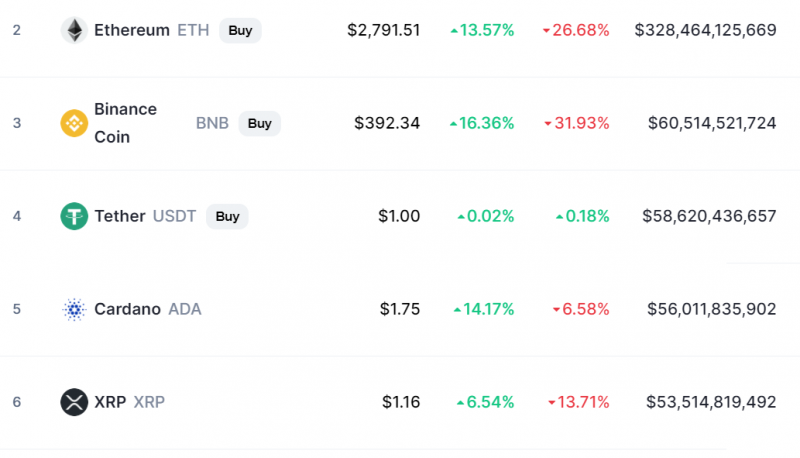This screenshot has width=800, height=458.
Task: Open the Cardano name link
Action: tap(128, 309)
